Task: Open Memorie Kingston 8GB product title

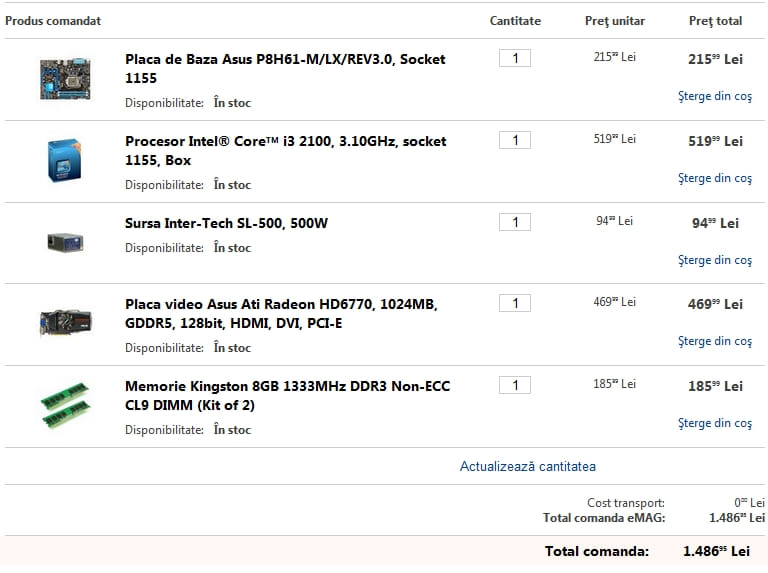Action: click(x=288, y=396)
